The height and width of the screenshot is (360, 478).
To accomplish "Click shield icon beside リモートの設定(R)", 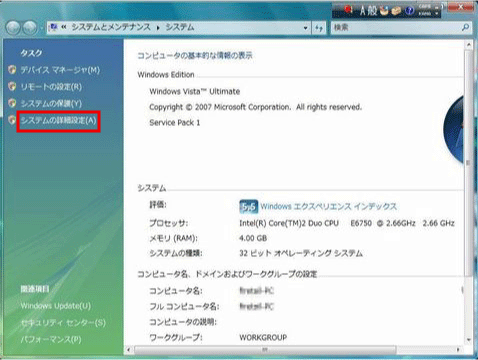I will click(12, 86).
